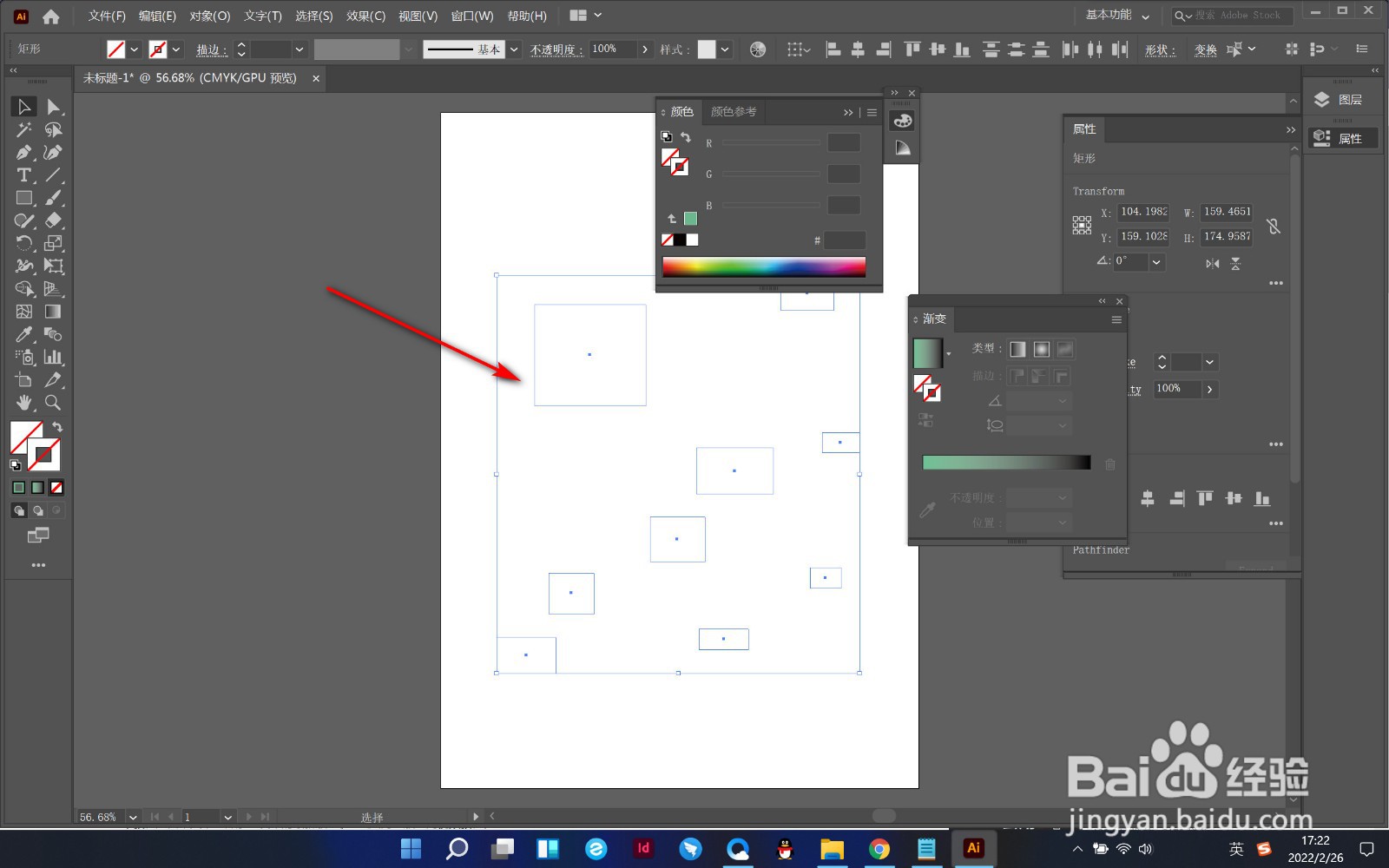Image resolution: width=1389 pixels, height=868 pixels.
Task: Select the Hand tool
Action: click(24, 403)
